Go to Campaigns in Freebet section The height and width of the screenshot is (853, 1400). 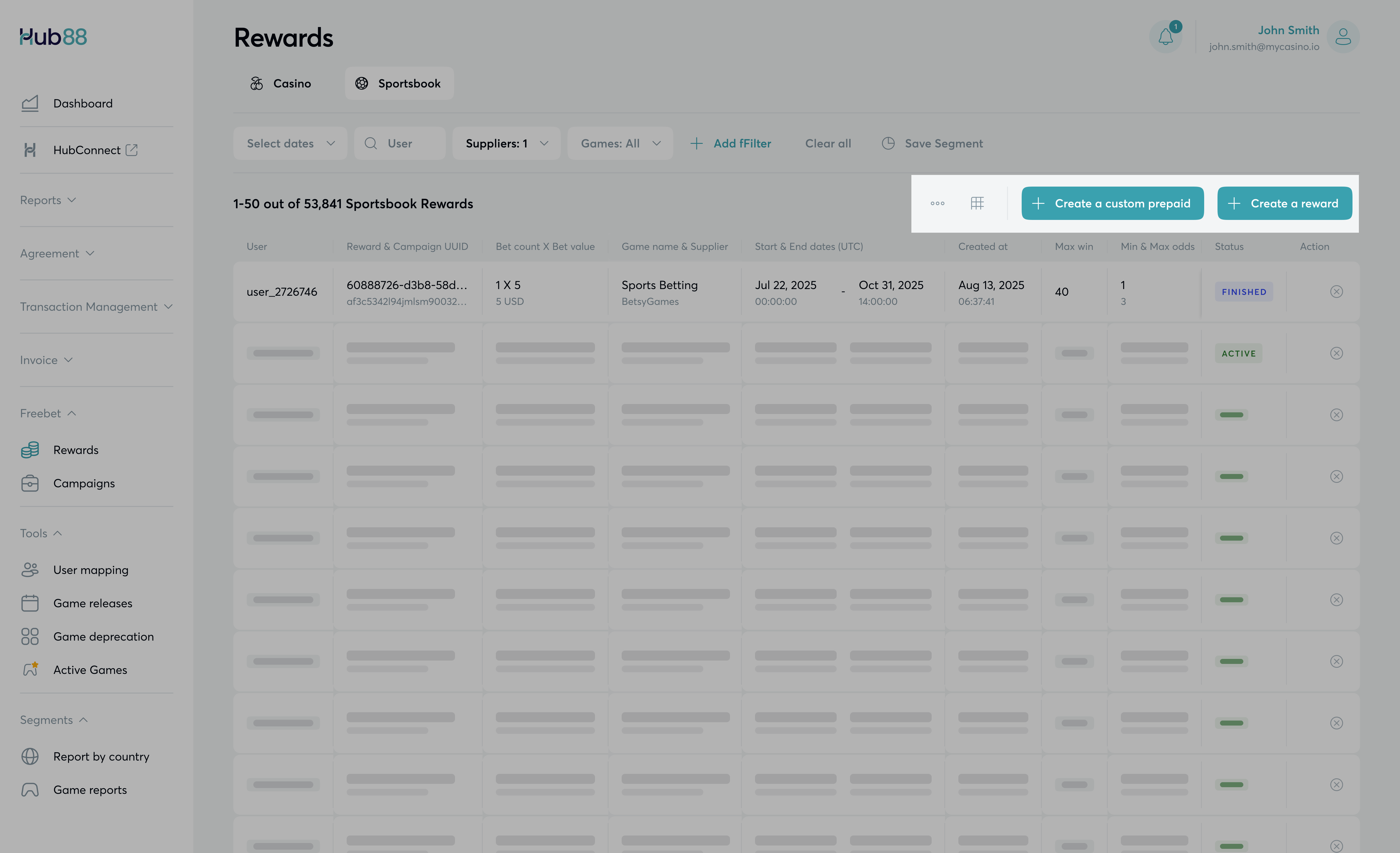(84, 483)
